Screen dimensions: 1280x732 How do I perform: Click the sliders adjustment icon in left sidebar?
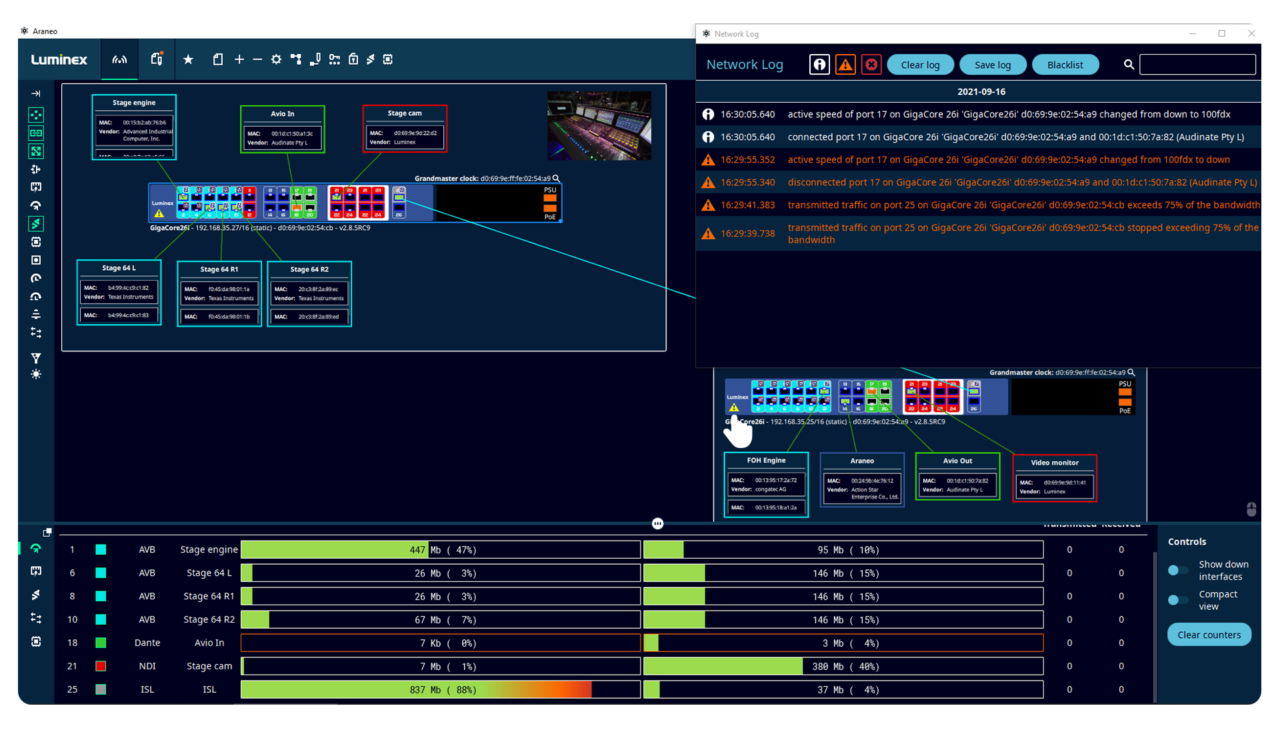[x=36, y=332]
